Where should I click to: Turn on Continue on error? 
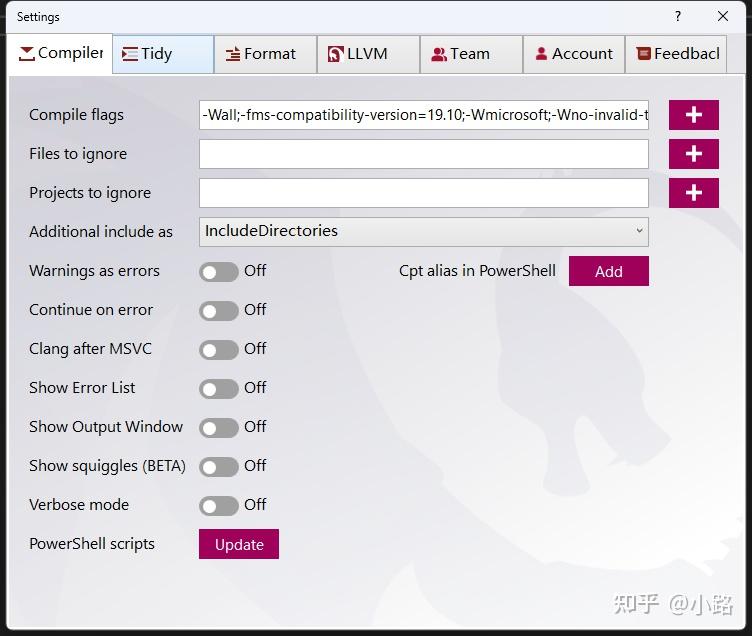(x=219, y=311)
